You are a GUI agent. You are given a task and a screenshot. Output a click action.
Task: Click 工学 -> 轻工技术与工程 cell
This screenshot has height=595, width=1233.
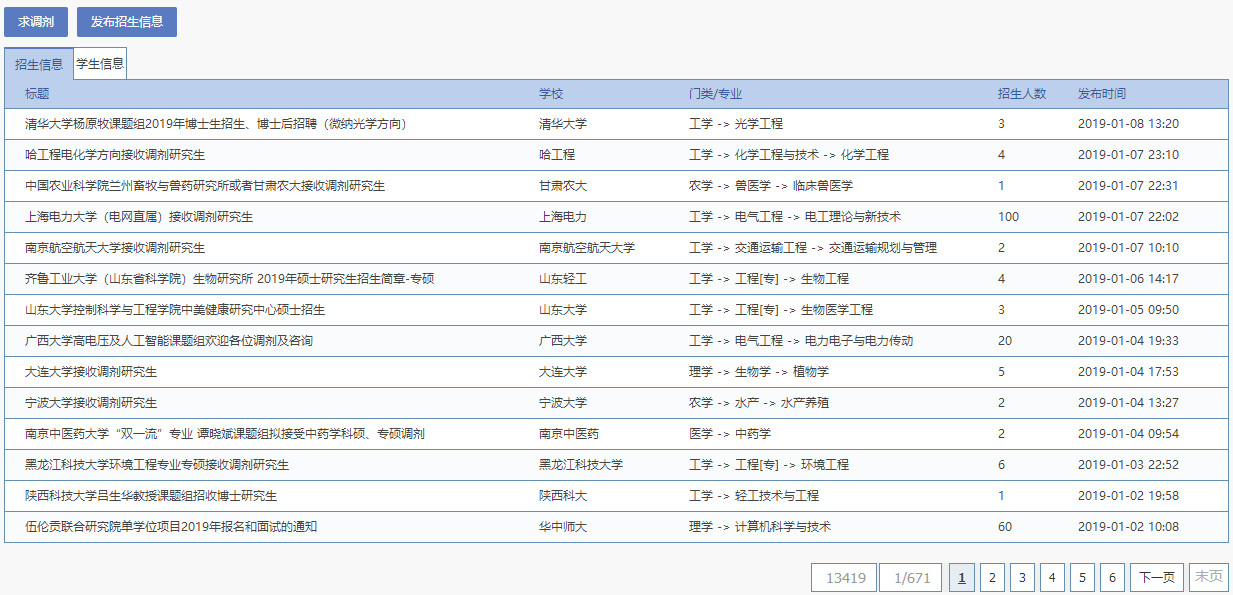754,496
